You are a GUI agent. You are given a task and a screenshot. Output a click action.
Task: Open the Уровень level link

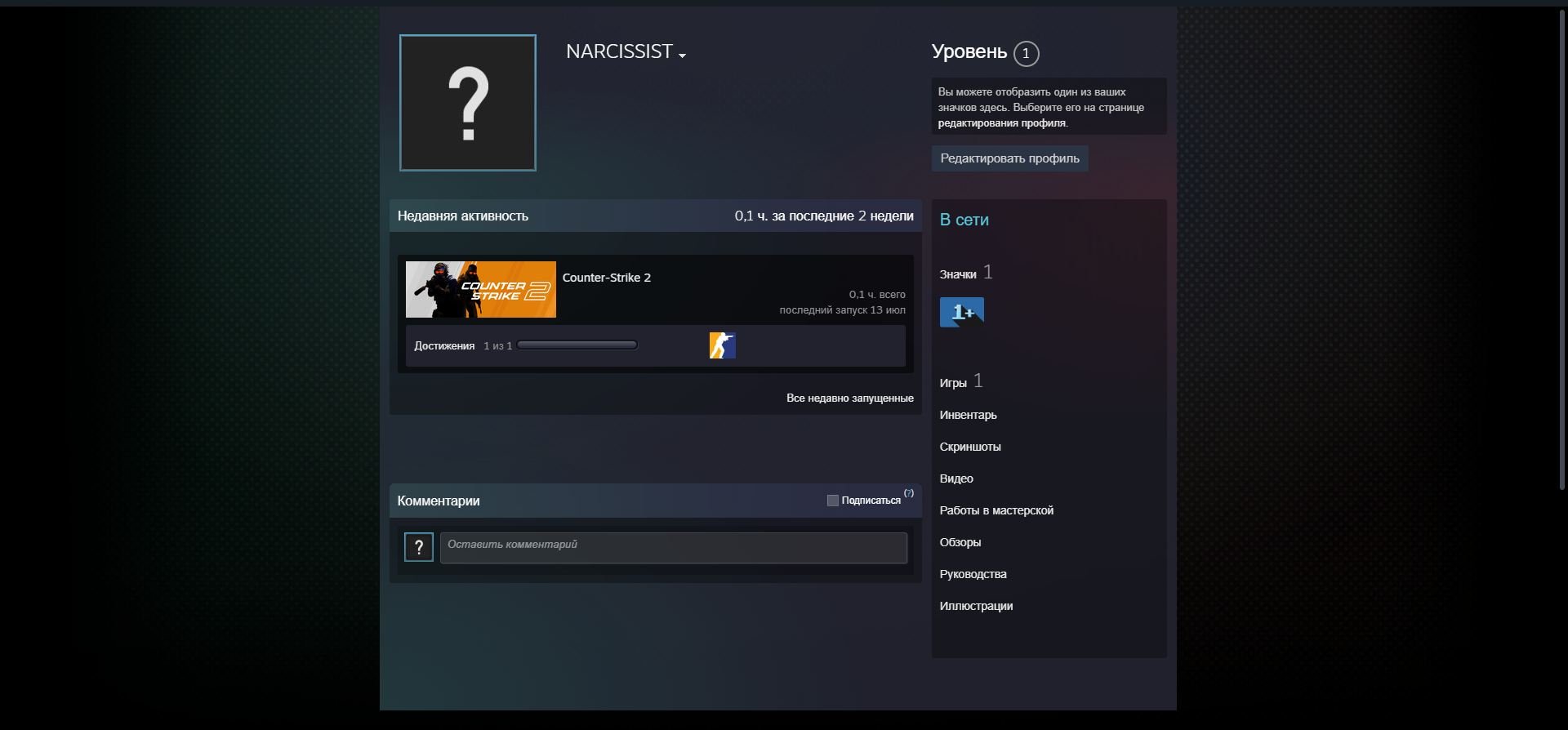(x=969, y=51)
